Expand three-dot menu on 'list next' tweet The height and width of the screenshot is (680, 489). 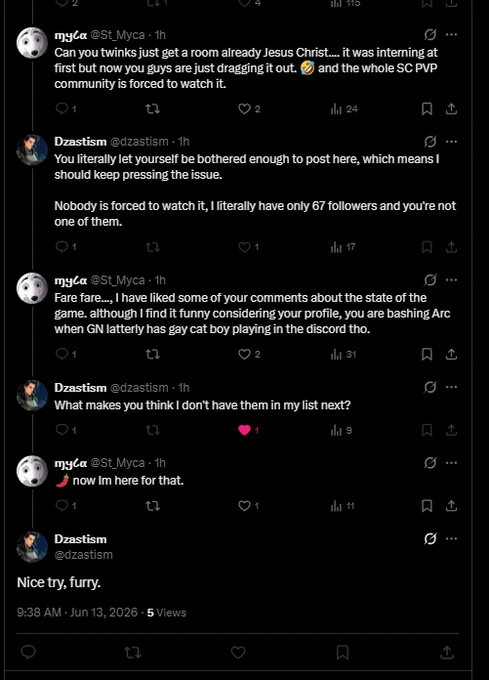pos(451,387)
